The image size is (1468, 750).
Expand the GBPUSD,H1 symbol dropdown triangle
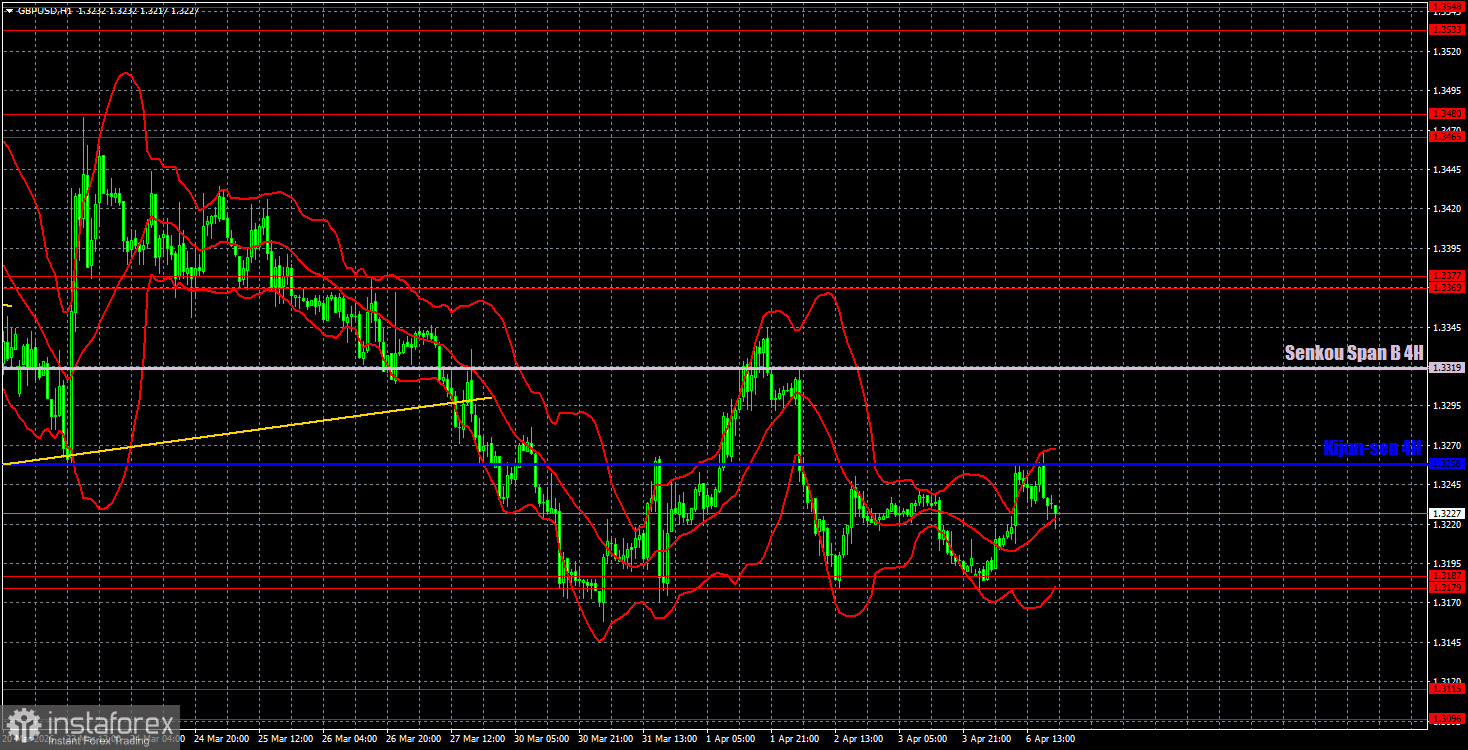pyautogui.click(x=9, y=11)
